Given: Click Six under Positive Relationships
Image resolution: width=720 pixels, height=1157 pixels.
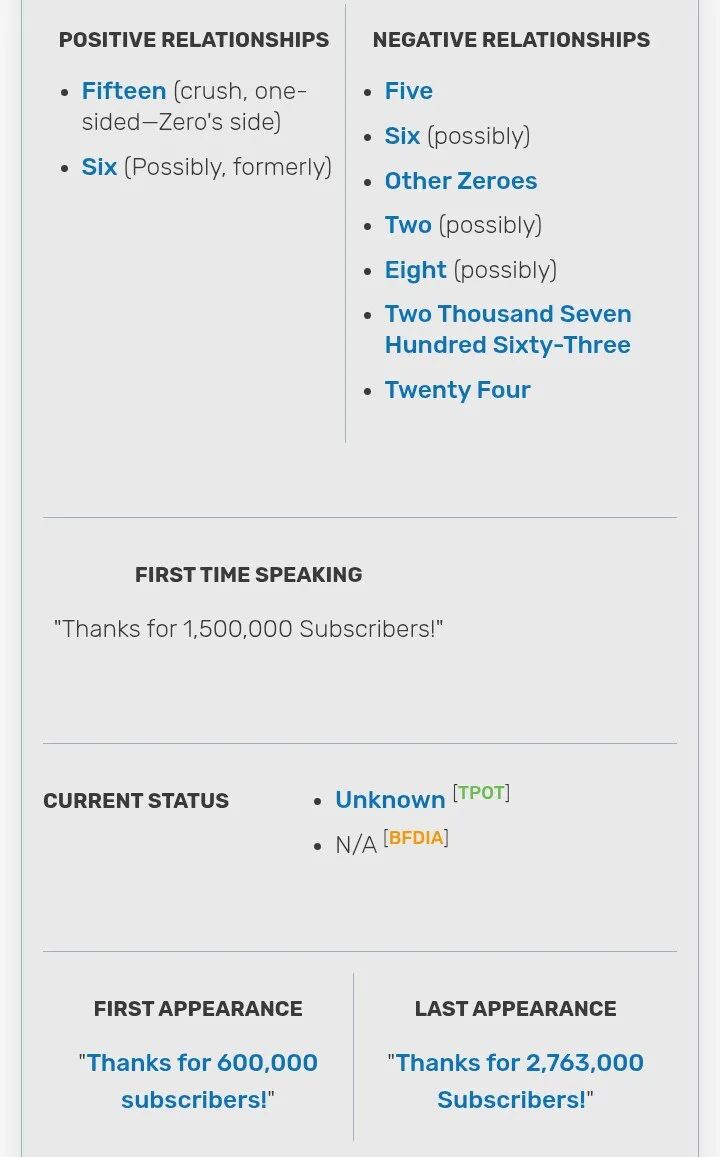Looking at the screenshot, I should click(x=99, y=167).
